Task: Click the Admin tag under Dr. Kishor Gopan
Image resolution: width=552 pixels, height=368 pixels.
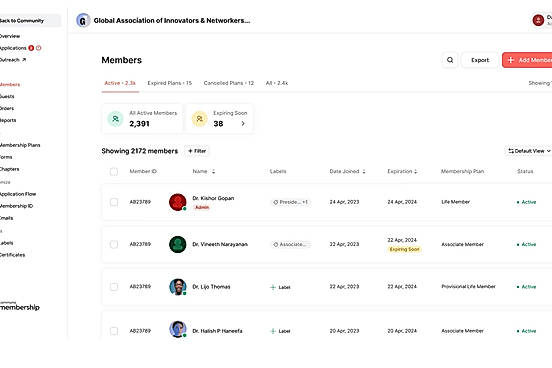Action: 202,207
